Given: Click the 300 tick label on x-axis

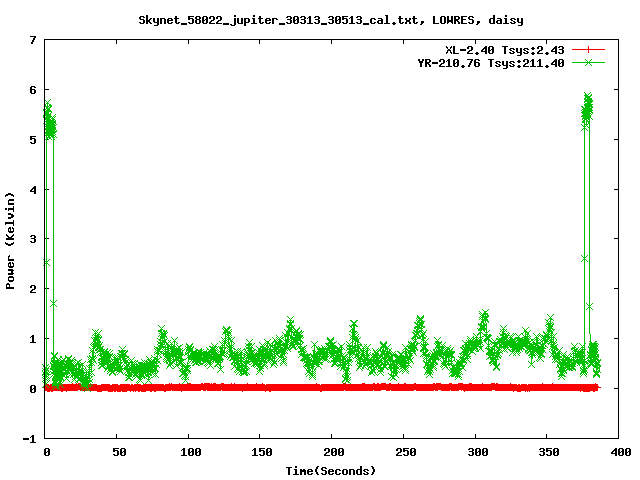Looking at the screenshot, I should coord(475,452).
